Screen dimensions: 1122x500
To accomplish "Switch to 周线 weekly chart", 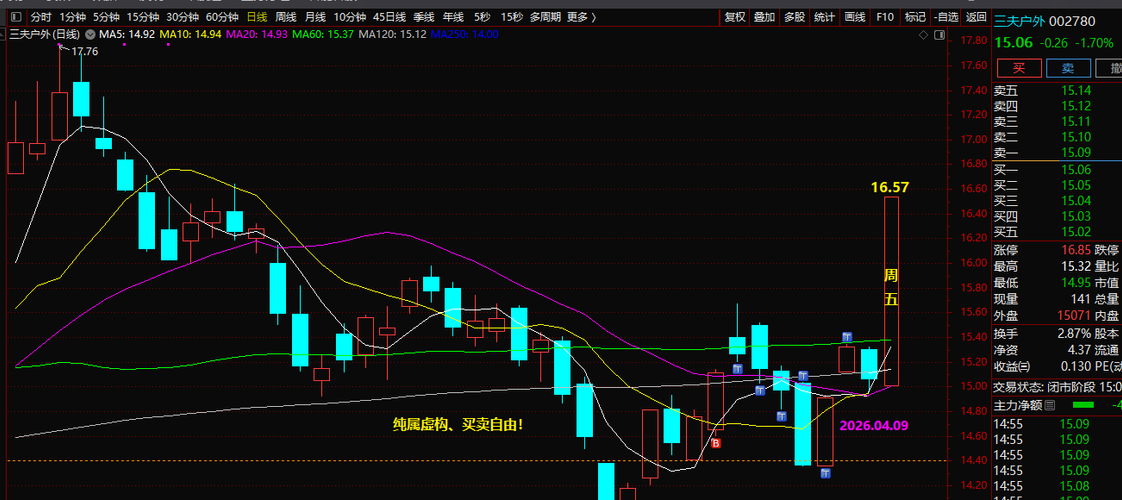I will pyautogui.click(x=286, y=17).
